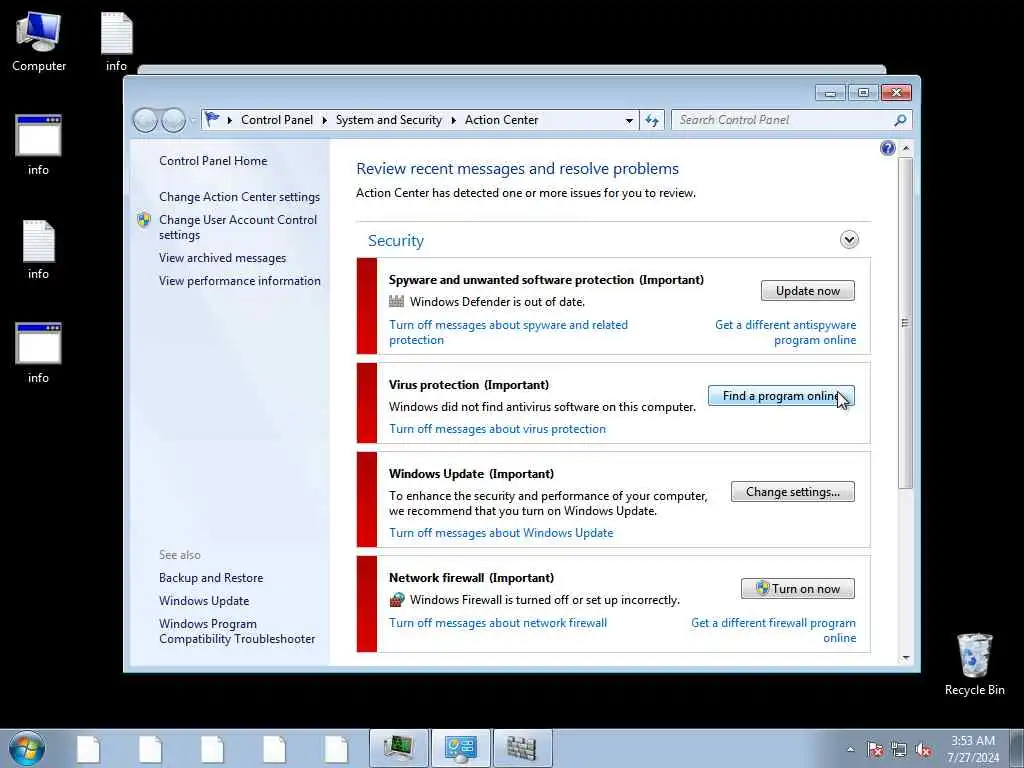Click the UAC shield icon in sidebar
1024x768 pixels.
(x=144, y=220)
